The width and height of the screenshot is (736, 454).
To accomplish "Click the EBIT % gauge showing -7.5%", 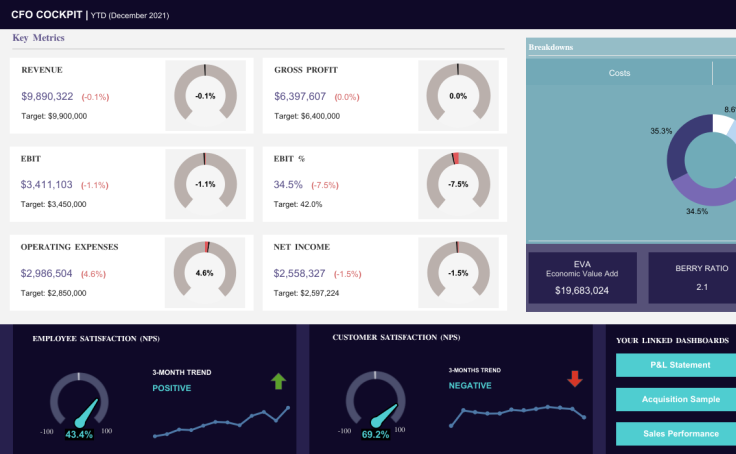I will point(458,184).
